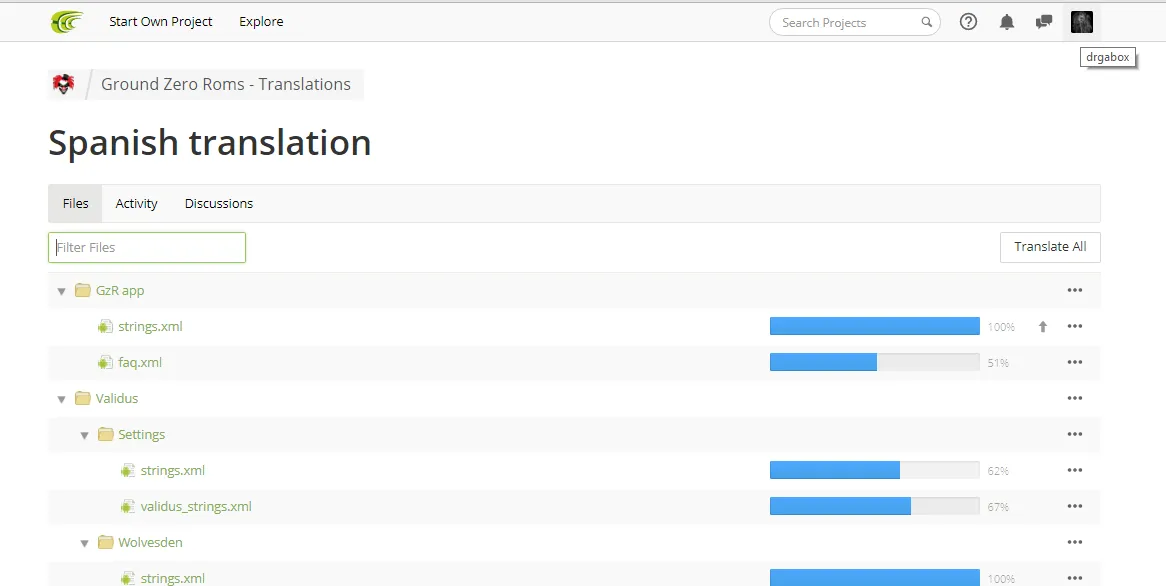Open more options for Validus folder
1166x586 pixels.
(1075, 398)
